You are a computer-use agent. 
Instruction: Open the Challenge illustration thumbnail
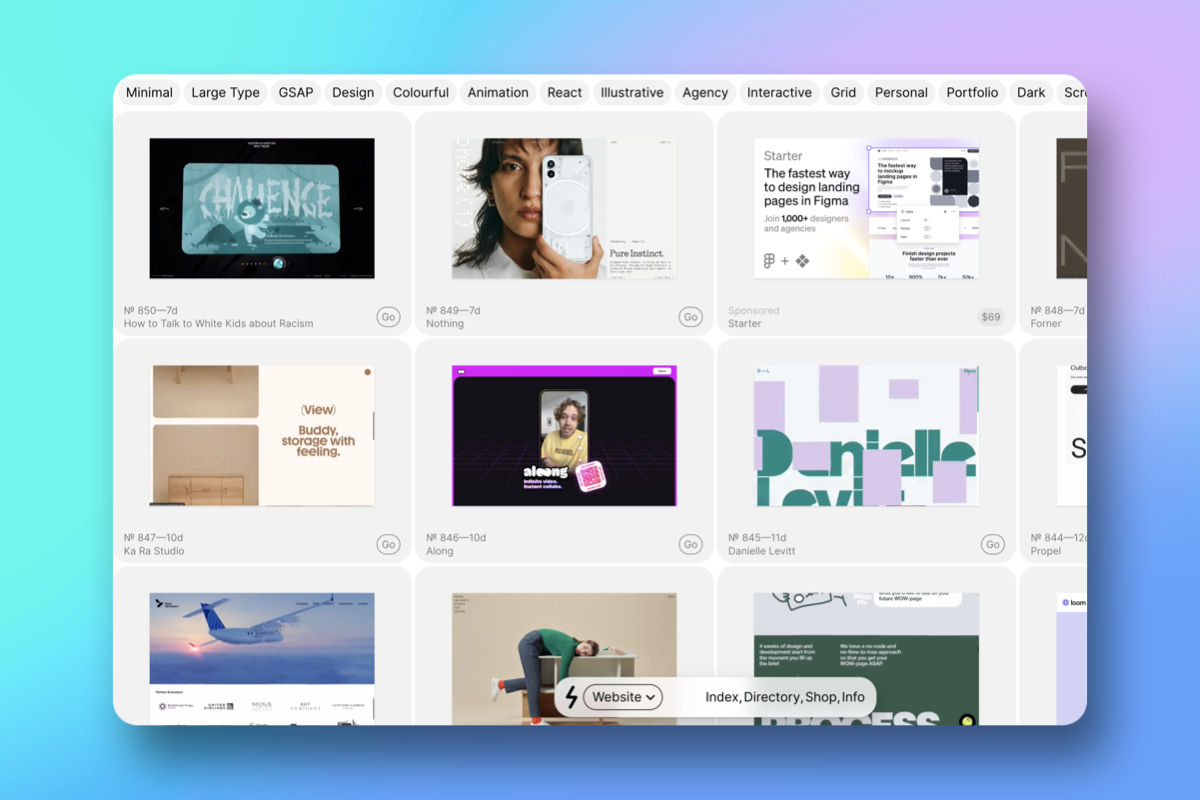point(262,208)
